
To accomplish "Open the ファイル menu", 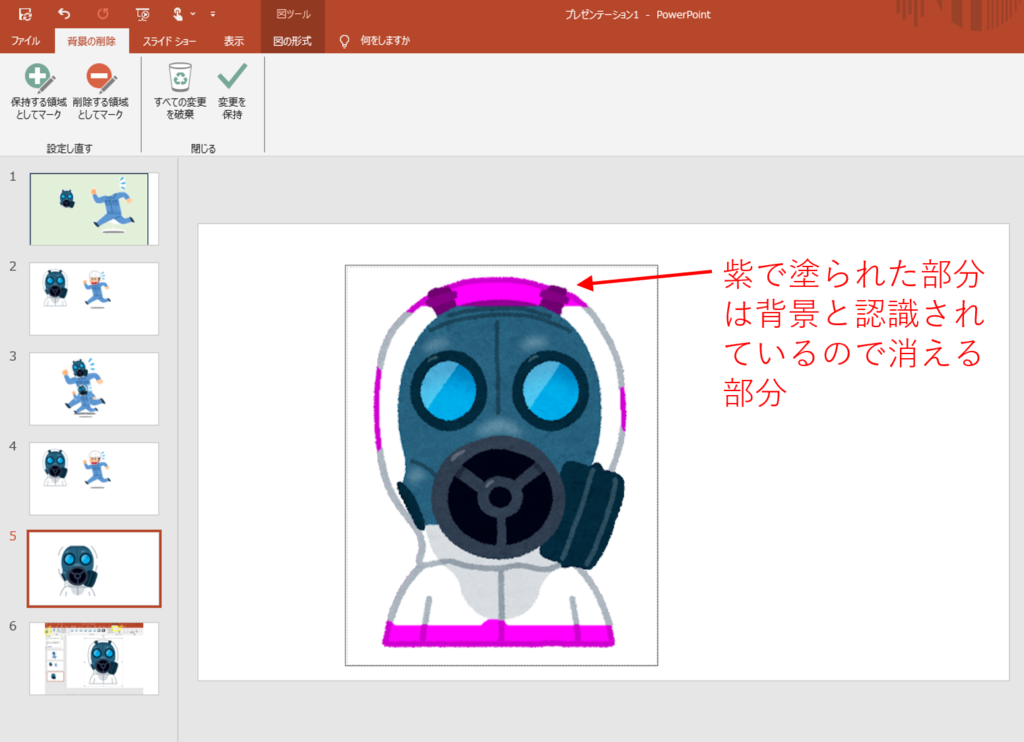I will pyautogui.click(x=26, y=42).
